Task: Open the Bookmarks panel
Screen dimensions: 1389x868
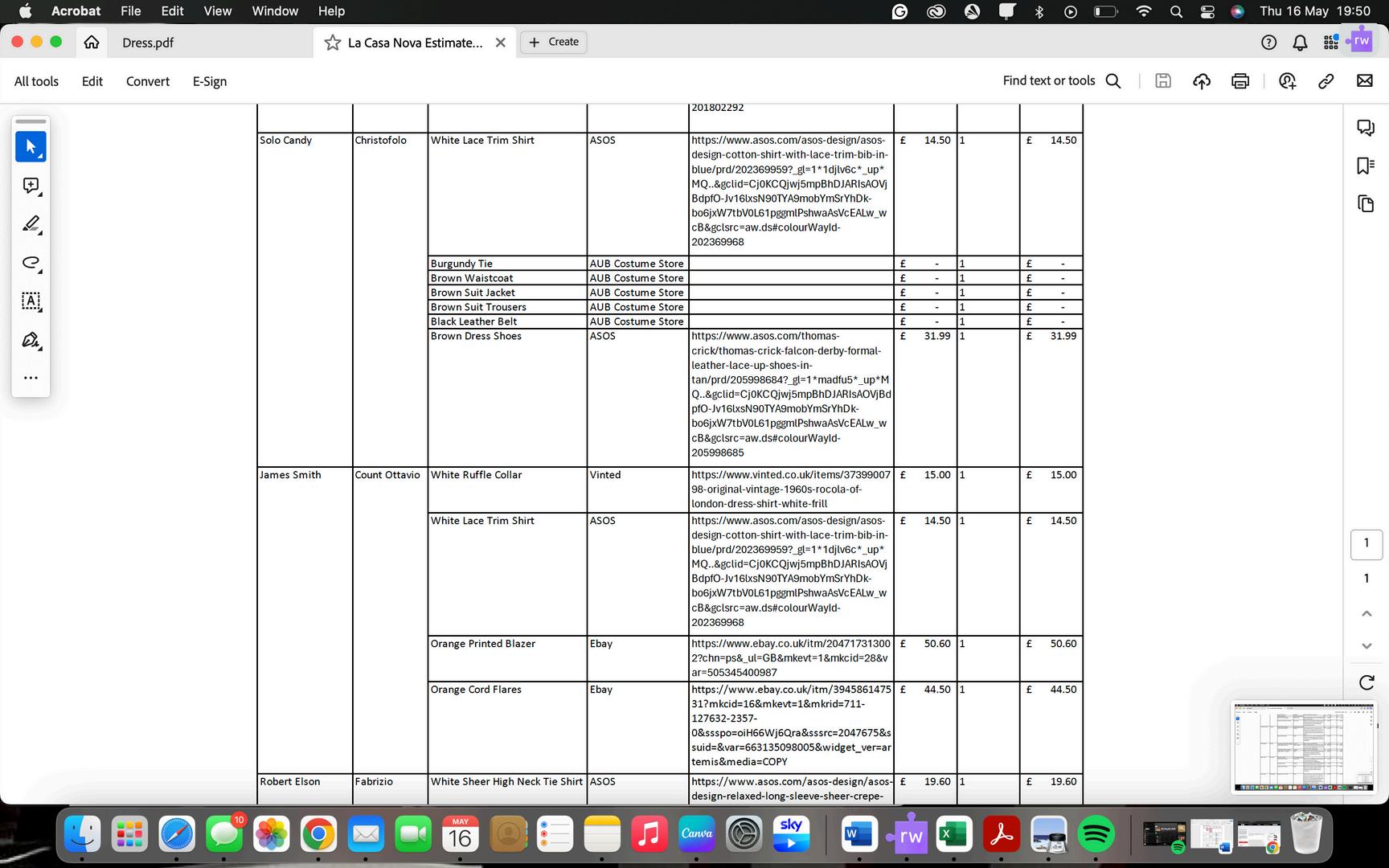Action: [1366, 166]
